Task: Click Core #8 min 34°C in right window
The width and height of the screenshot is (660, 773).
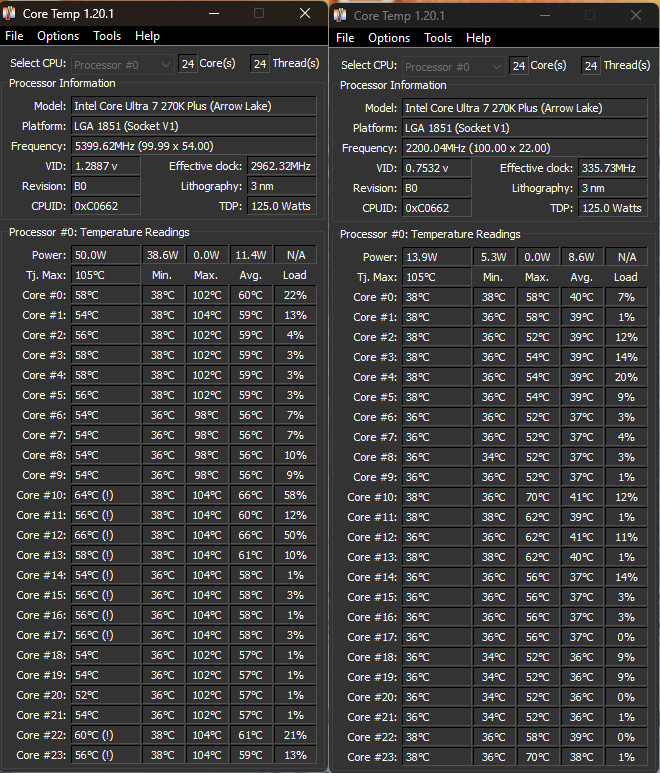Action: [x=494, y=457]
